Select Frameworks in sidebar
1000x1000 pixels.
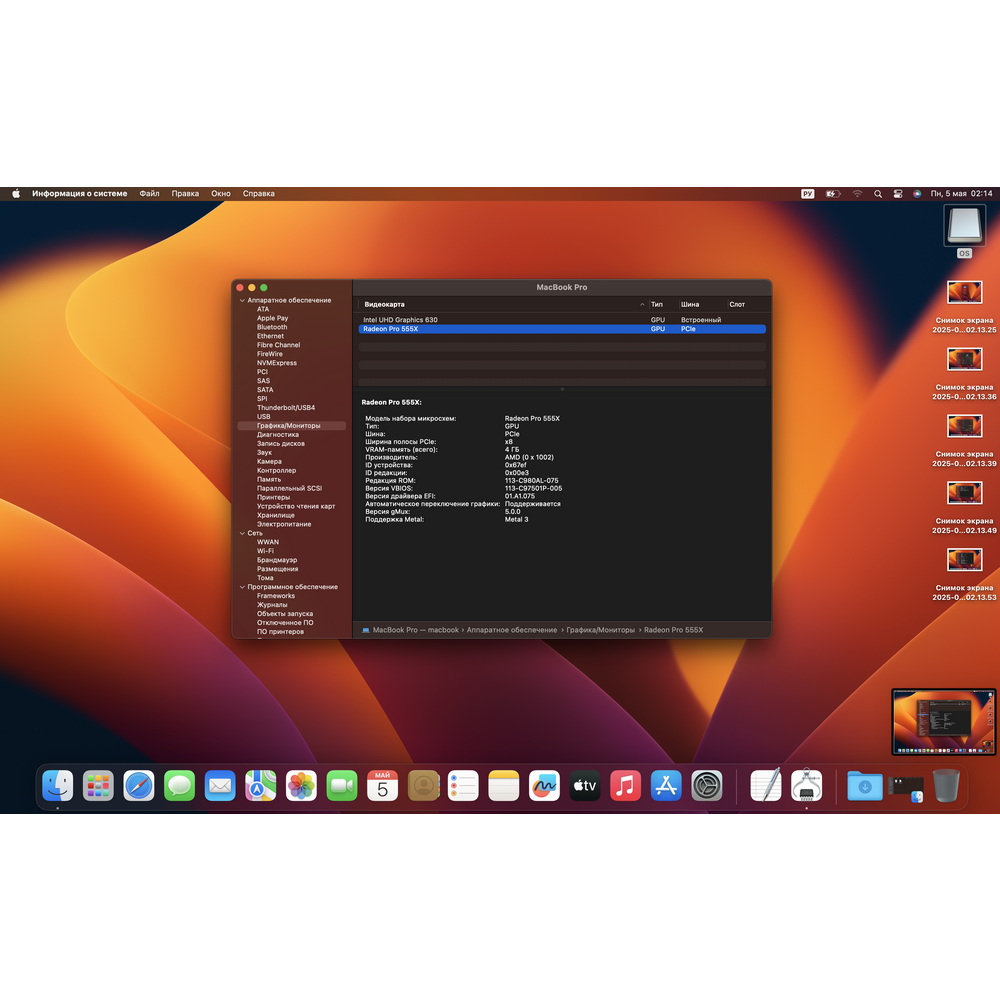coord(276,596)
